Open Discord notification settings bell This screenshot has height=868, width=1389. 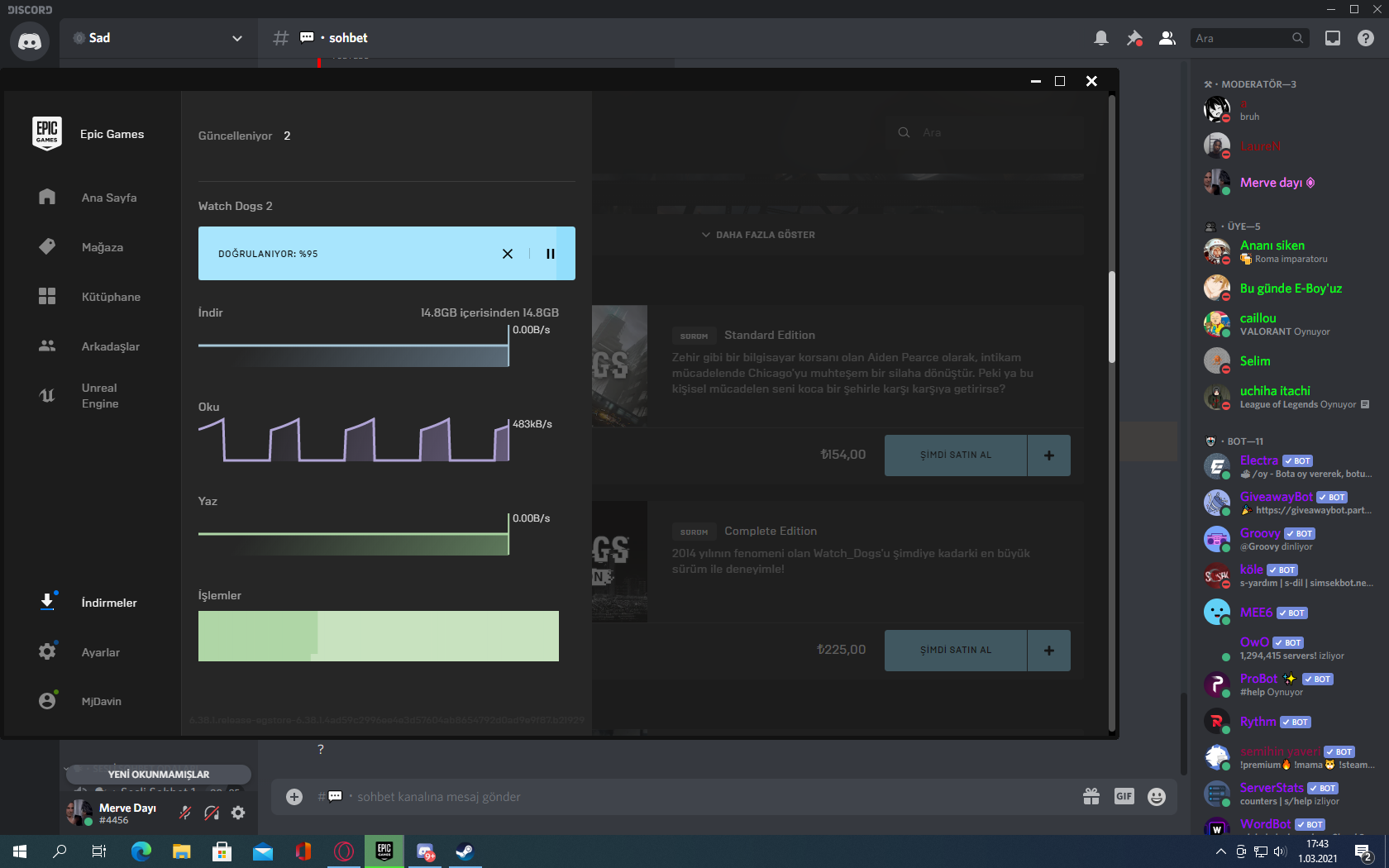[x=1101, y=38]
